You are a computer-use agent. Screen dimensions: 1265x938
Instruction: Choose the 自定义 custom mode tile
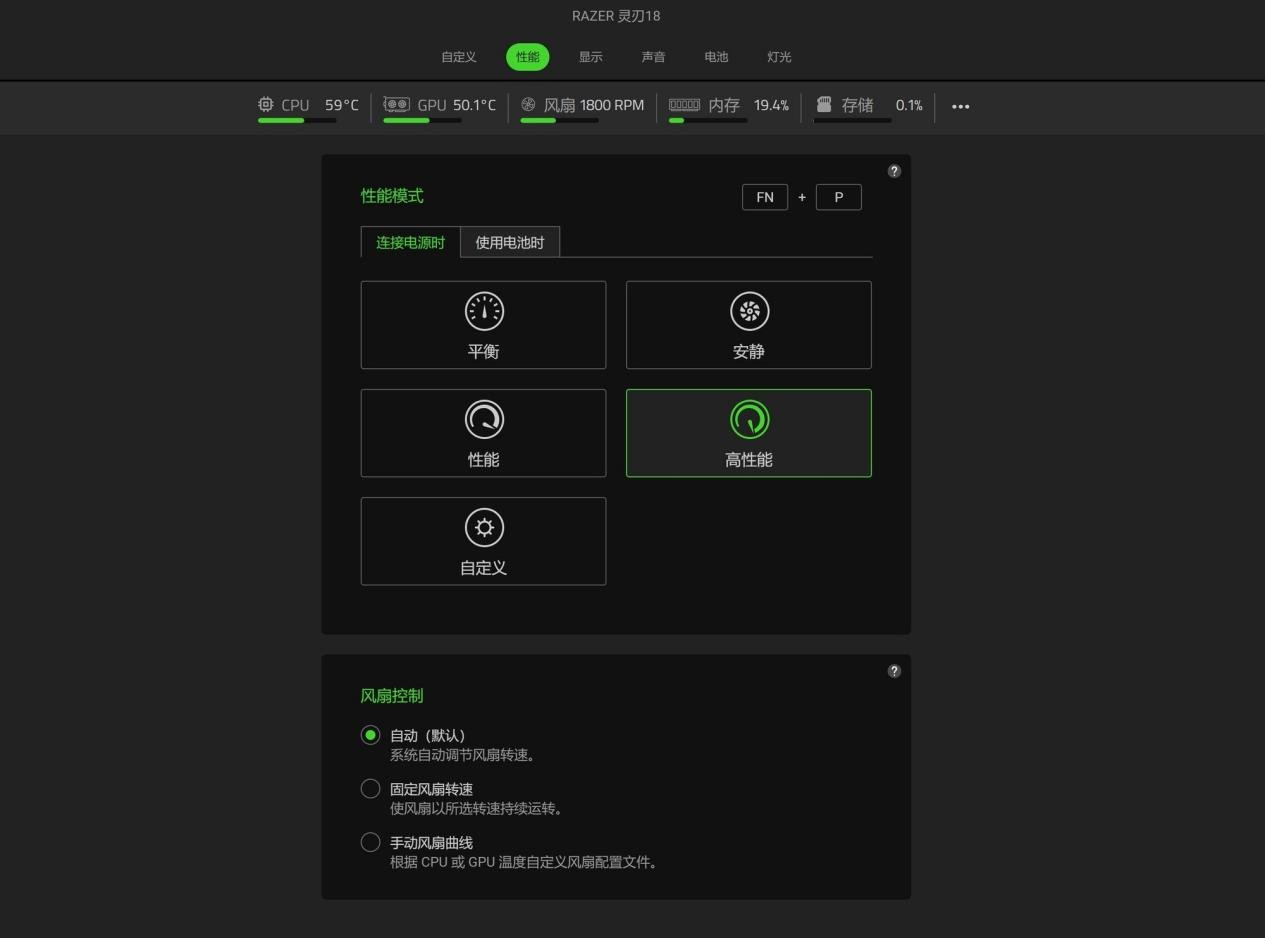click(x=483, y=541)
